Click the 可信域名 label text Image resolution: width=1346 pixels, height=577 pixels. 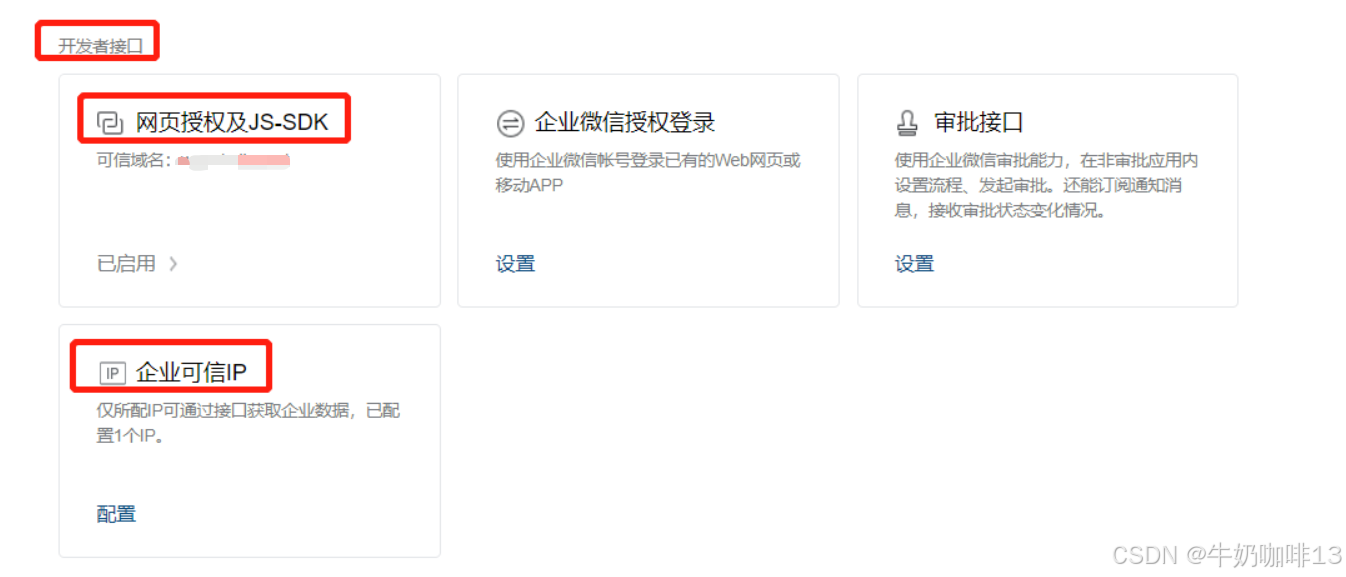pos(132,160)
